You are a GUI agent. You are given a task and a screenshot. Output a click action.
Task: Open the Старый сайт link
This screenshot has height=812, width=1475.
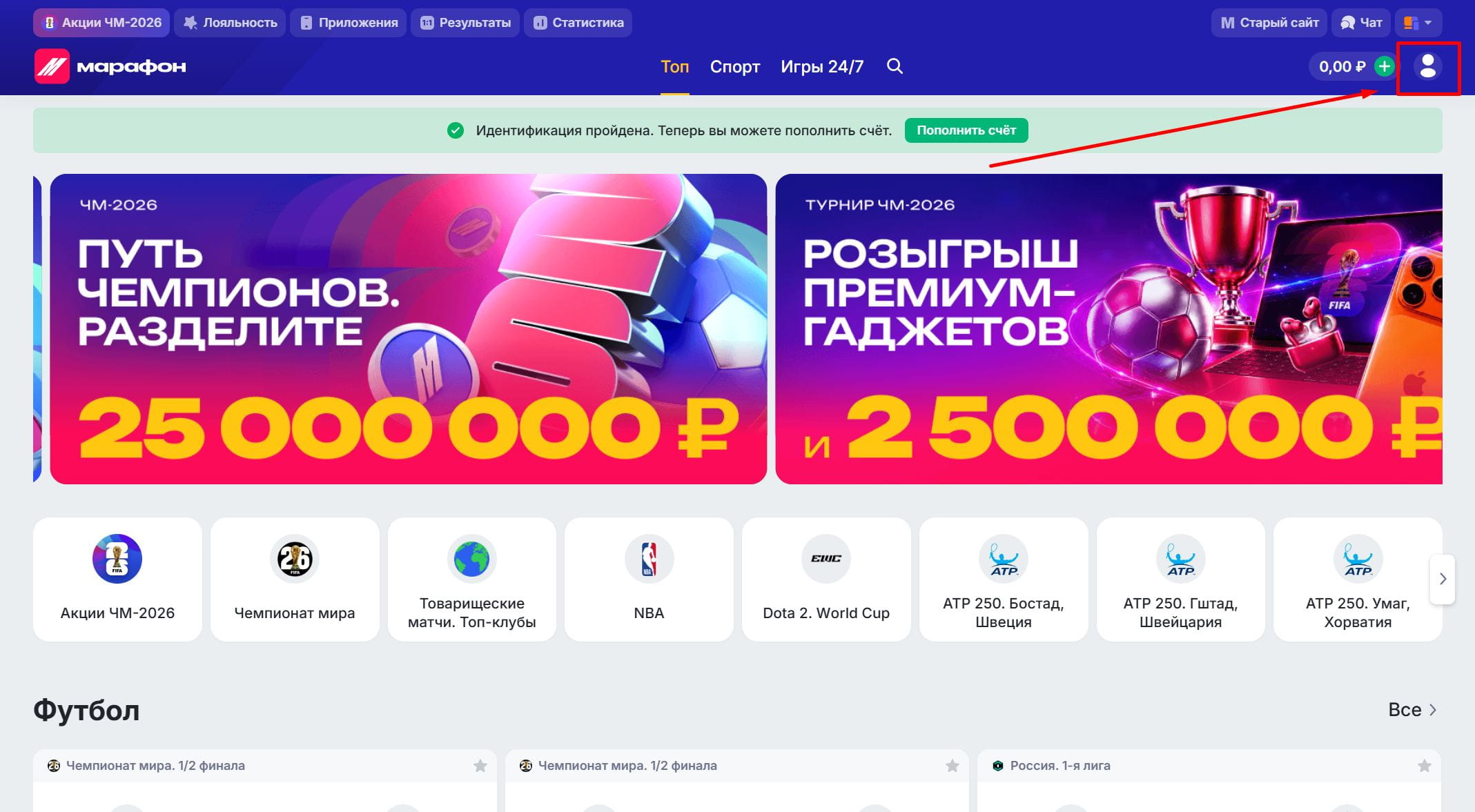click(x=1270, y=23)
